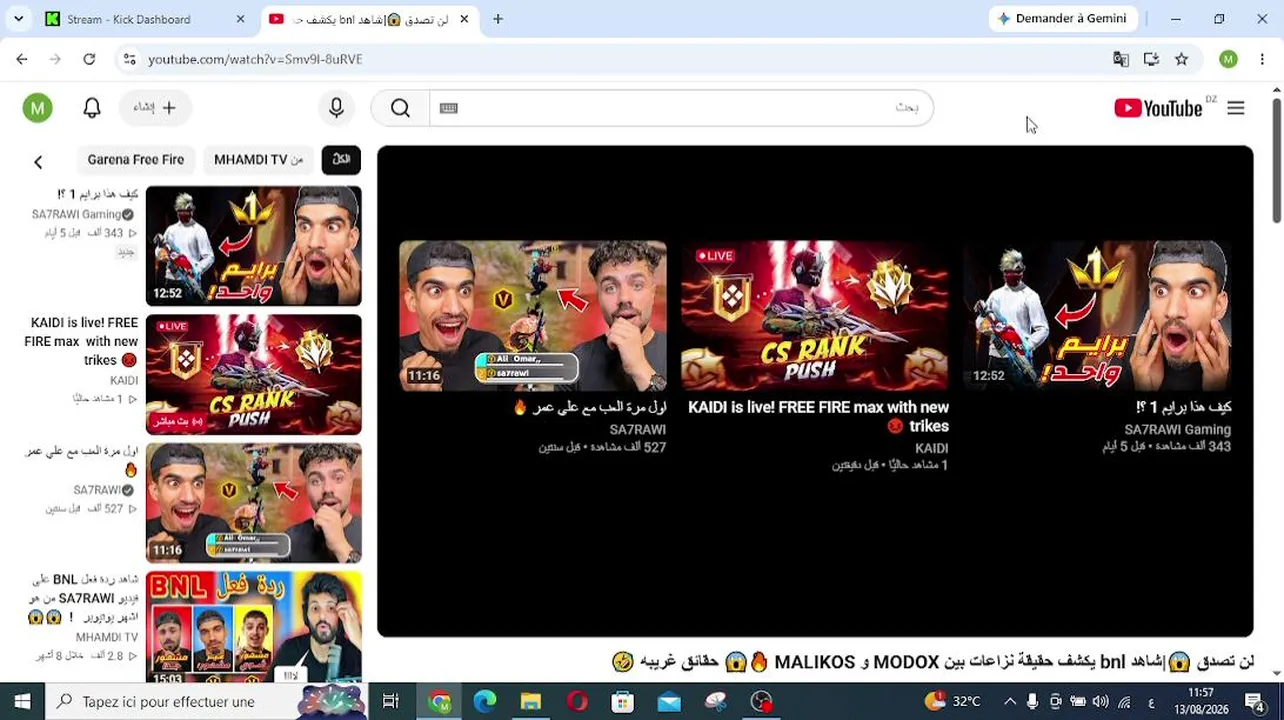Image resolution: width=1284 pixels, height=720 pixels.
Task: Open sidebar CS Rank Push live thumbnail
Action: 254,375
